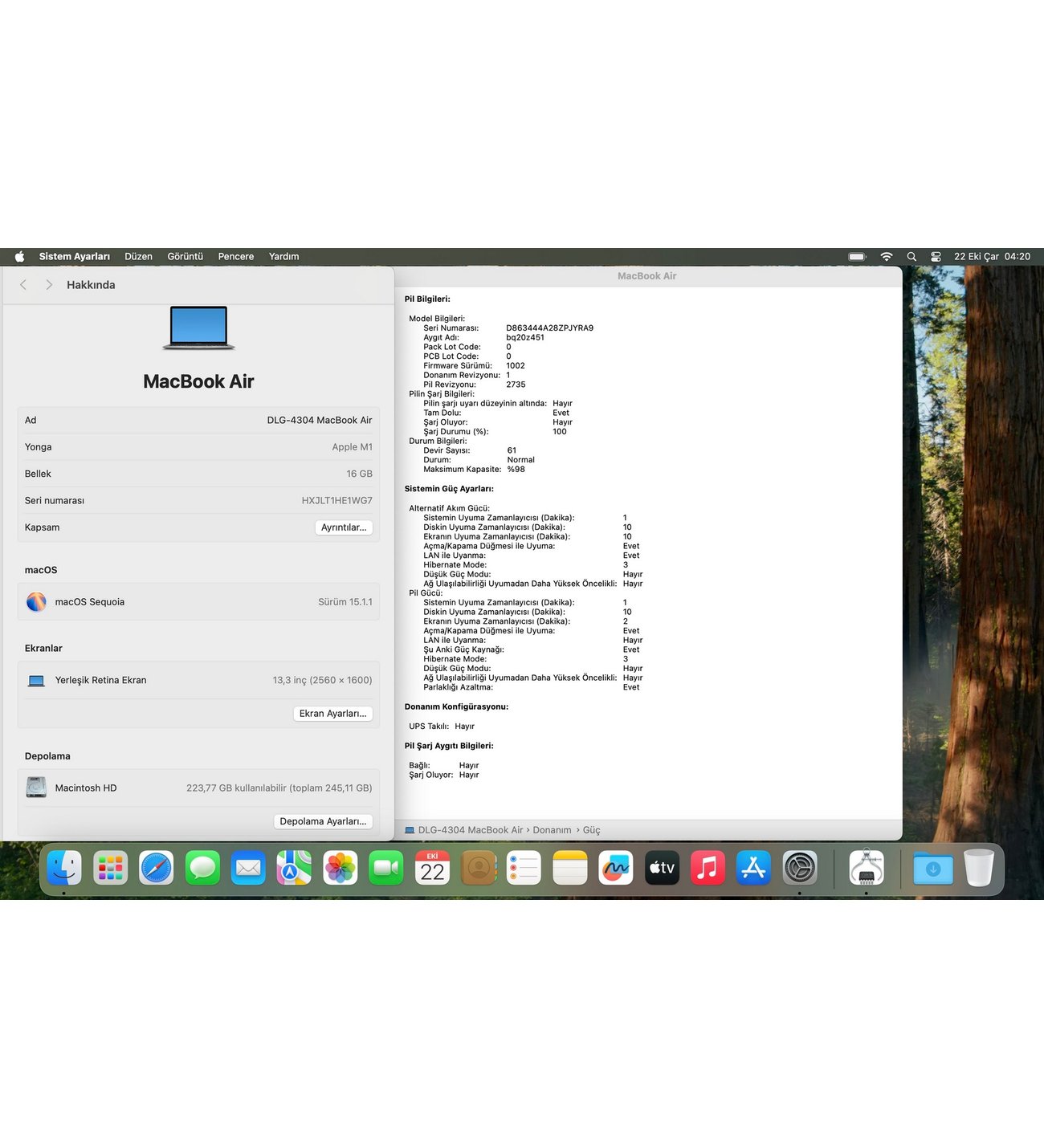Open the Apple menu
The height and width of the screenshot is (1148, 1044).
[19, 257]
